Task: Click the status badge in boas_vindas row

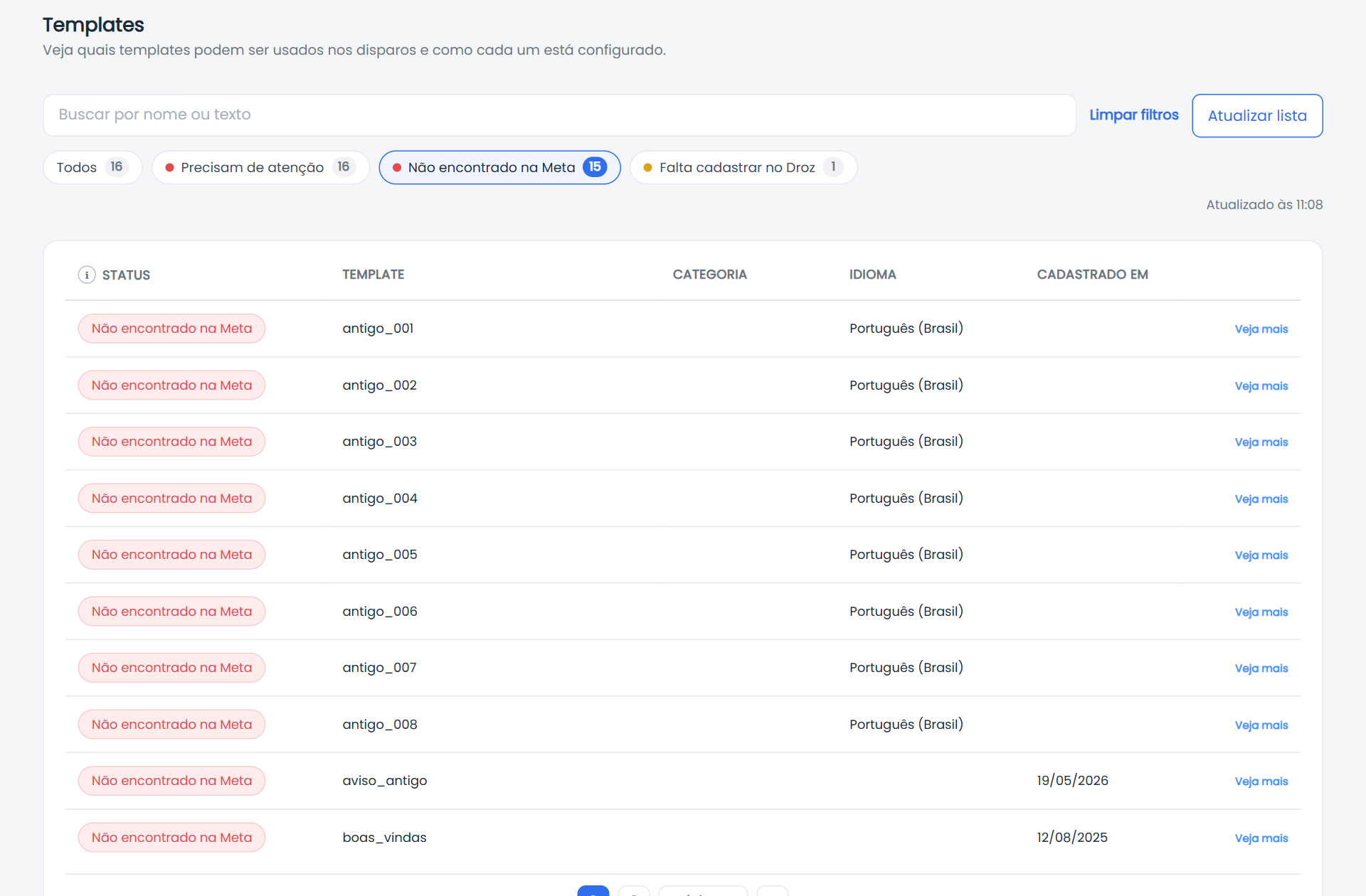Action: click(171, 838)
